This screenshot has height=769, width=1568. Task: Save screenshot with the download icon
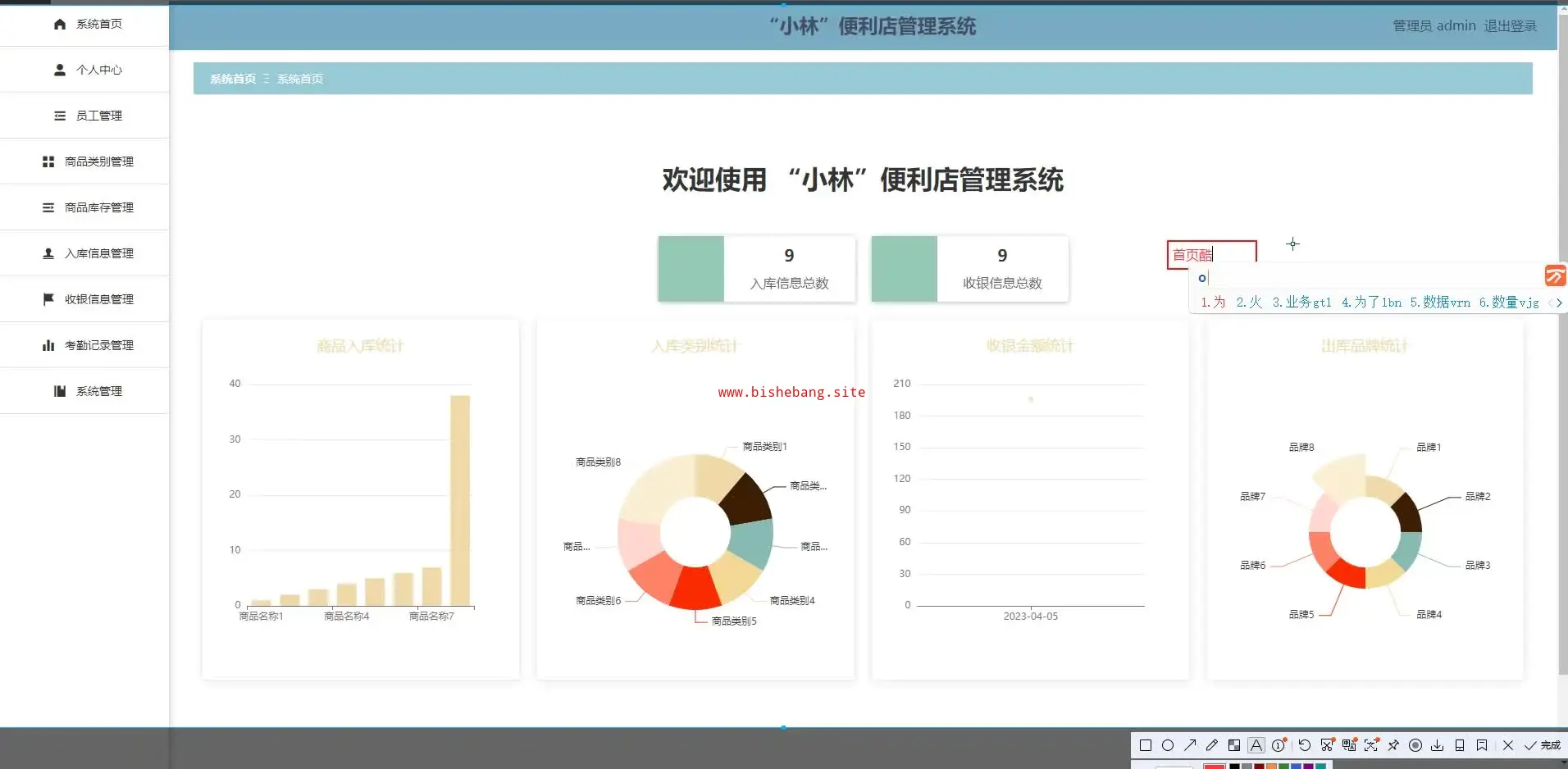click(x=1438, y=745)
